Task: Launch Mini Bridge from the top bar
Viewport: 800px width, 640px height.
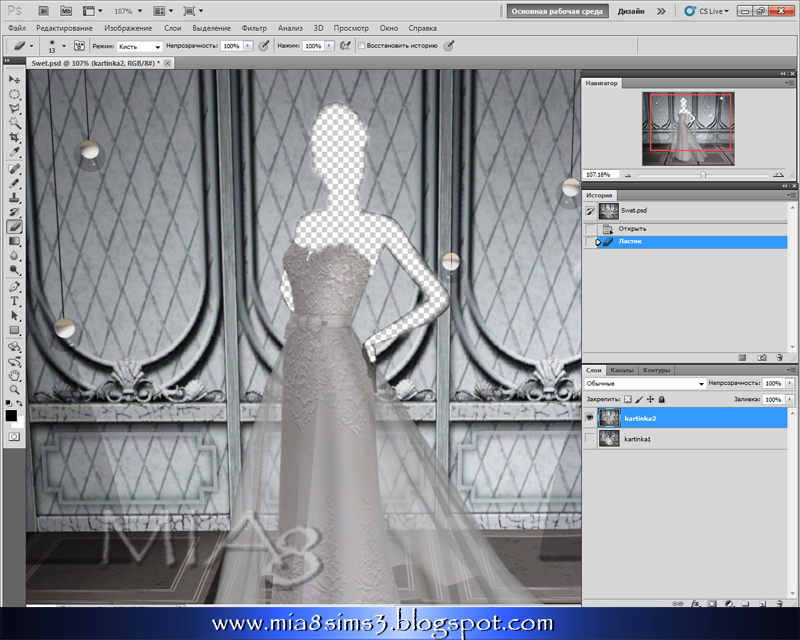Action: 65,11
